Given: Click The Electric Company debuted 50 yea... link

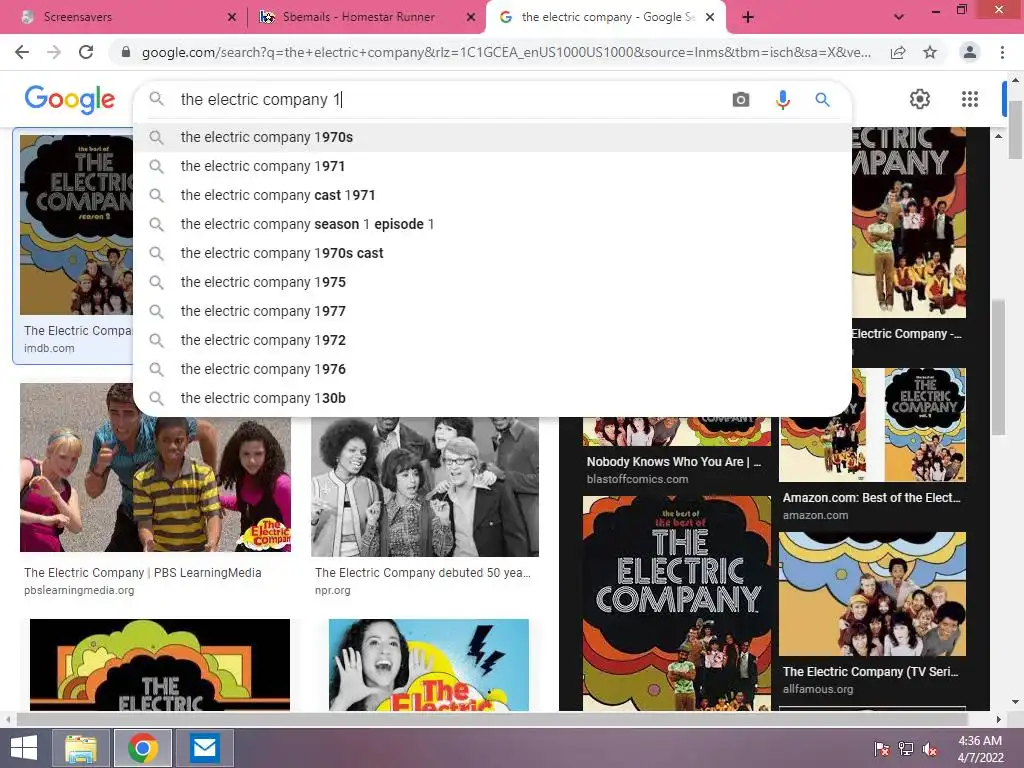Looking at the screenshot, I should point(423,573).
